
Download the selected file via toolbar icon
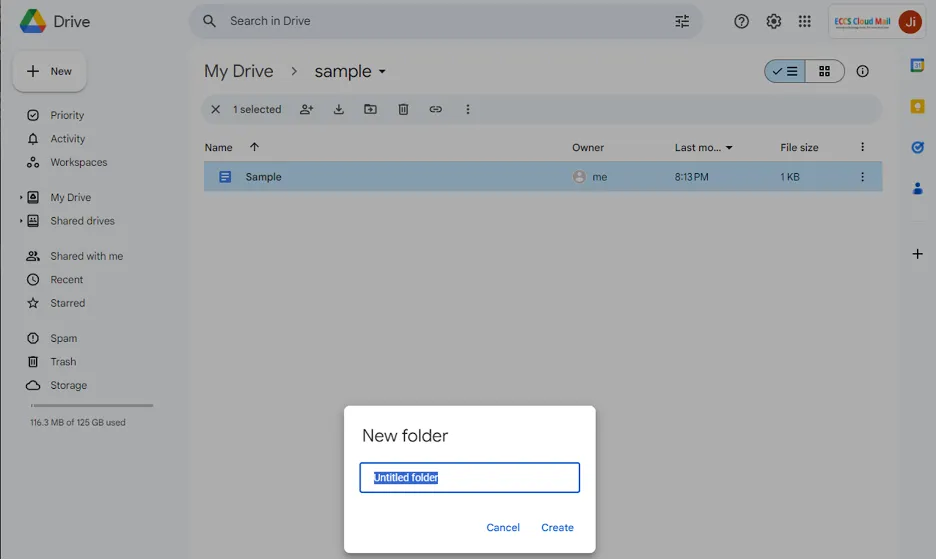339,109
